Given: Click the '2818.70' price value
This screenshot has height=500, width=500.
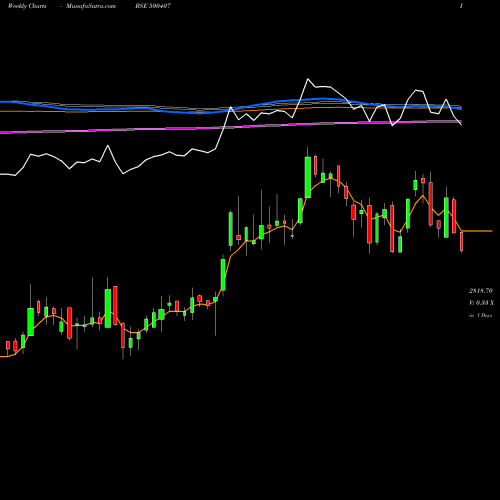Looking at the screenshot, I should tap(481, 291).
